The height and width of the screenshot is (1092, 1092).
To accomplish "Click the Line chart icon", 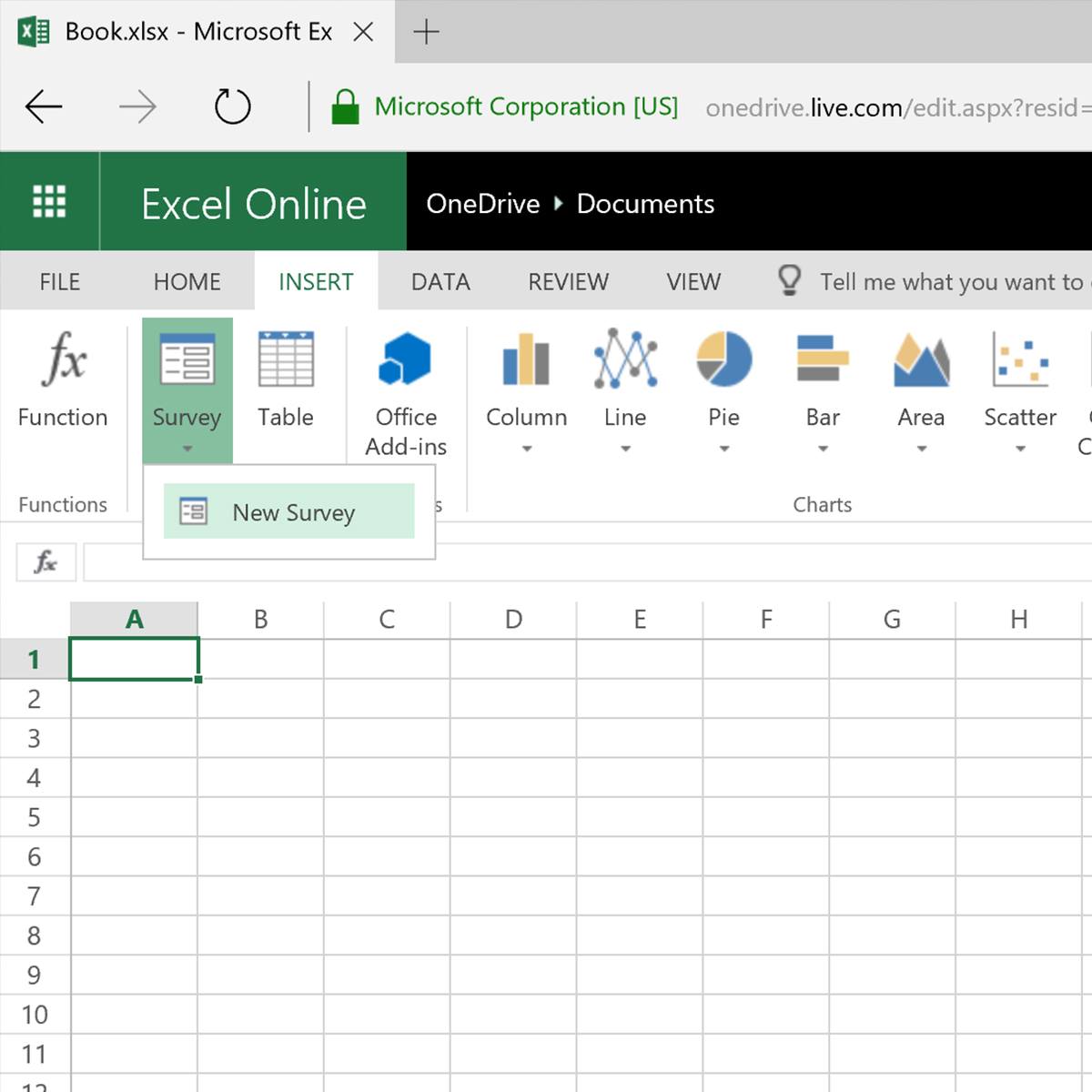I will tap(625, 359).
